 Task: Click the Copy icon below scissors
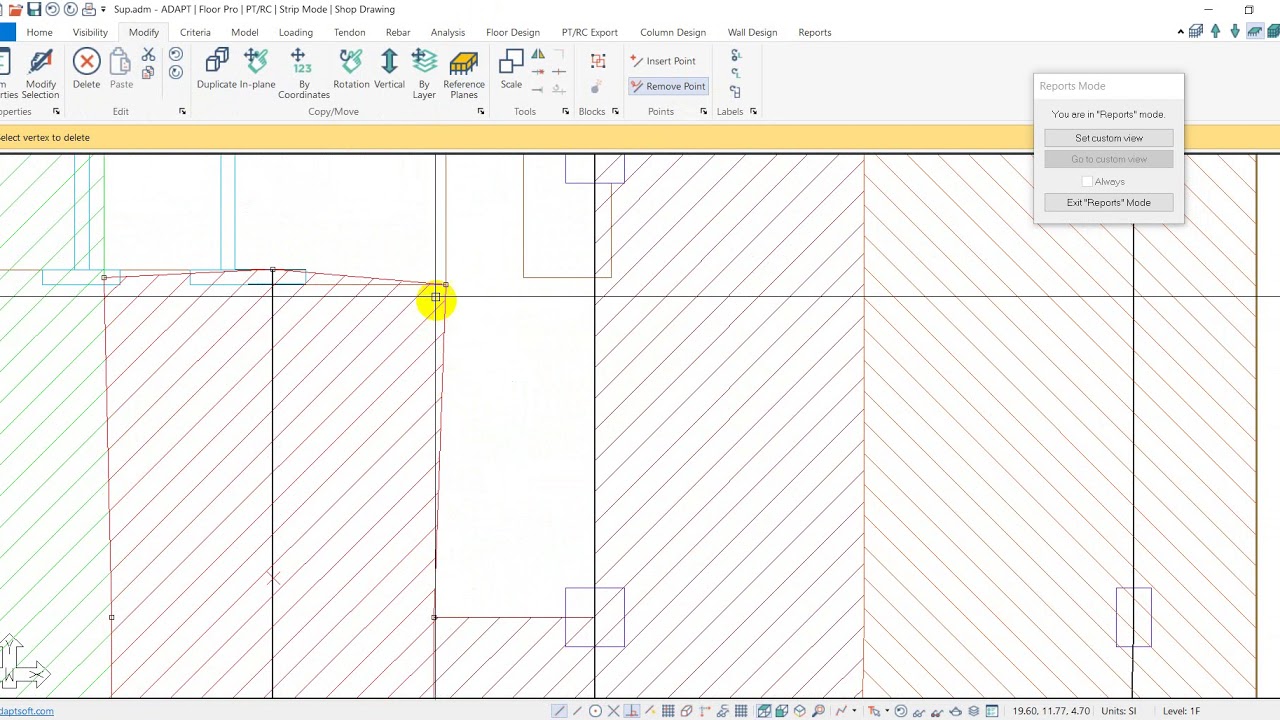(x=148, y=73)
